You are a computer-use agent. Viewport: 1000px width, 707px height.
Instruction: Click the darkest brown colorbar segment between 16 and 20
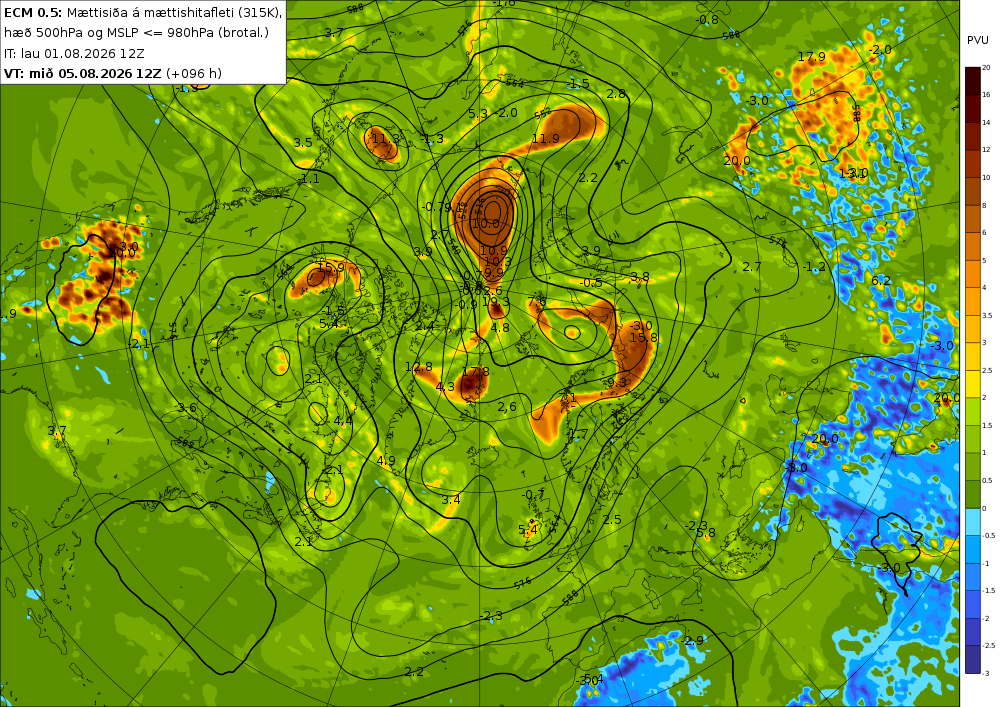pyautogui.click(x=973, y=81)
